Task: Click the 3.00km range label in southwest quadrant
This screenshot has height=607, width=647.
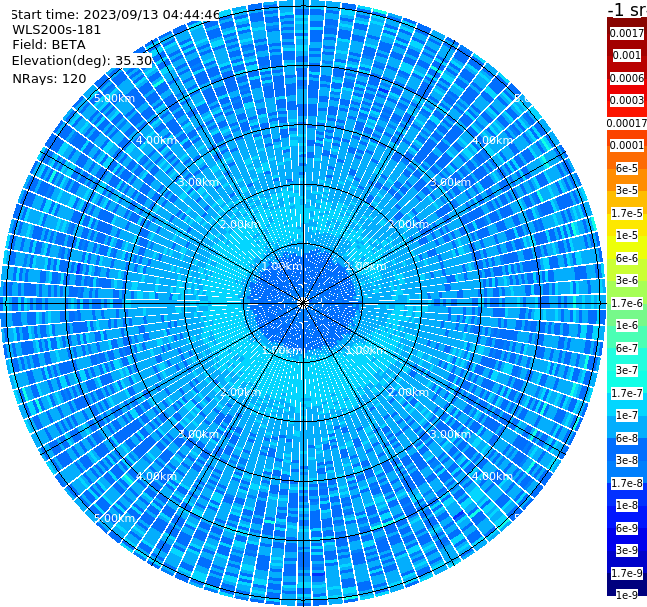Action: pos(198,434)
